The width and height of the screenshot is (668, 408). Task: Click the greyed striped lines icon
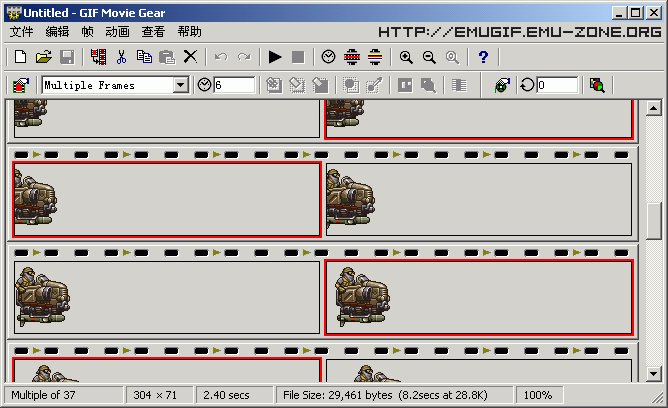459,85
